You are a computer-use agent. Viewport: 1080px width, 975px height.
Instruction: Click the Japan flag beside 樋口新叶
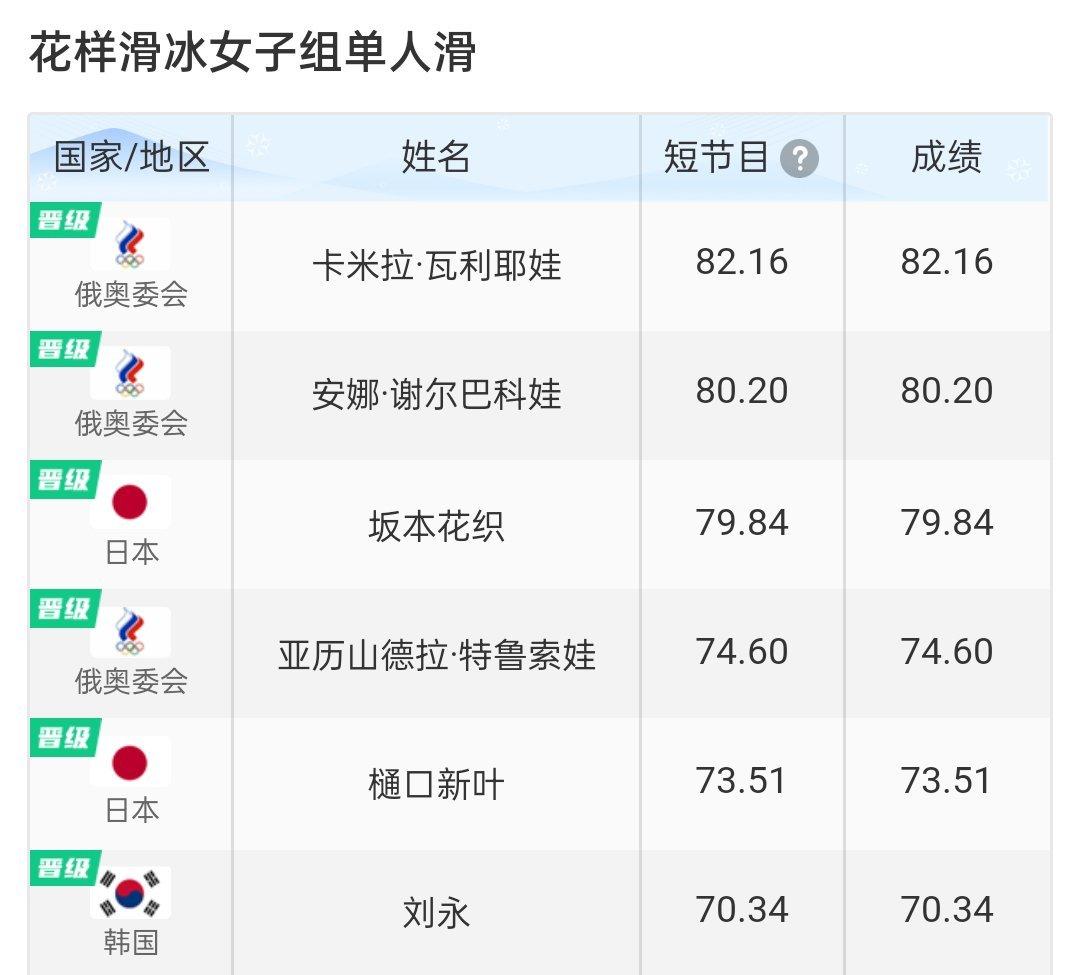(130, 762)
